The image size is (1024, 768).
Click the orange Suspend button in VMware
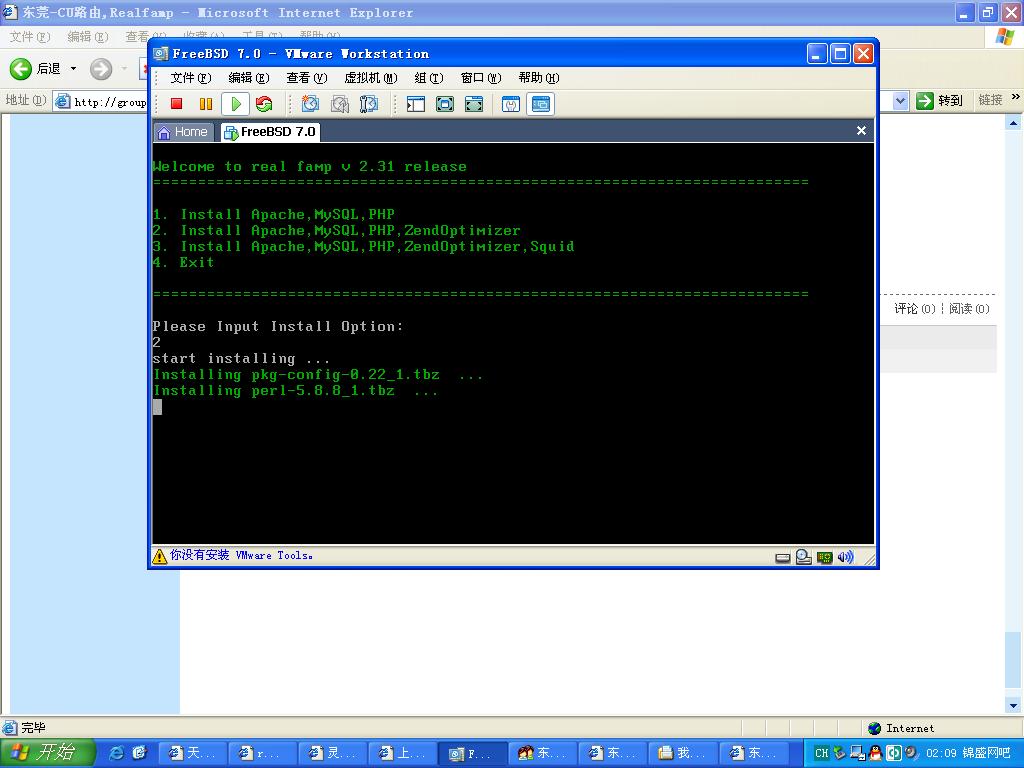206,104
